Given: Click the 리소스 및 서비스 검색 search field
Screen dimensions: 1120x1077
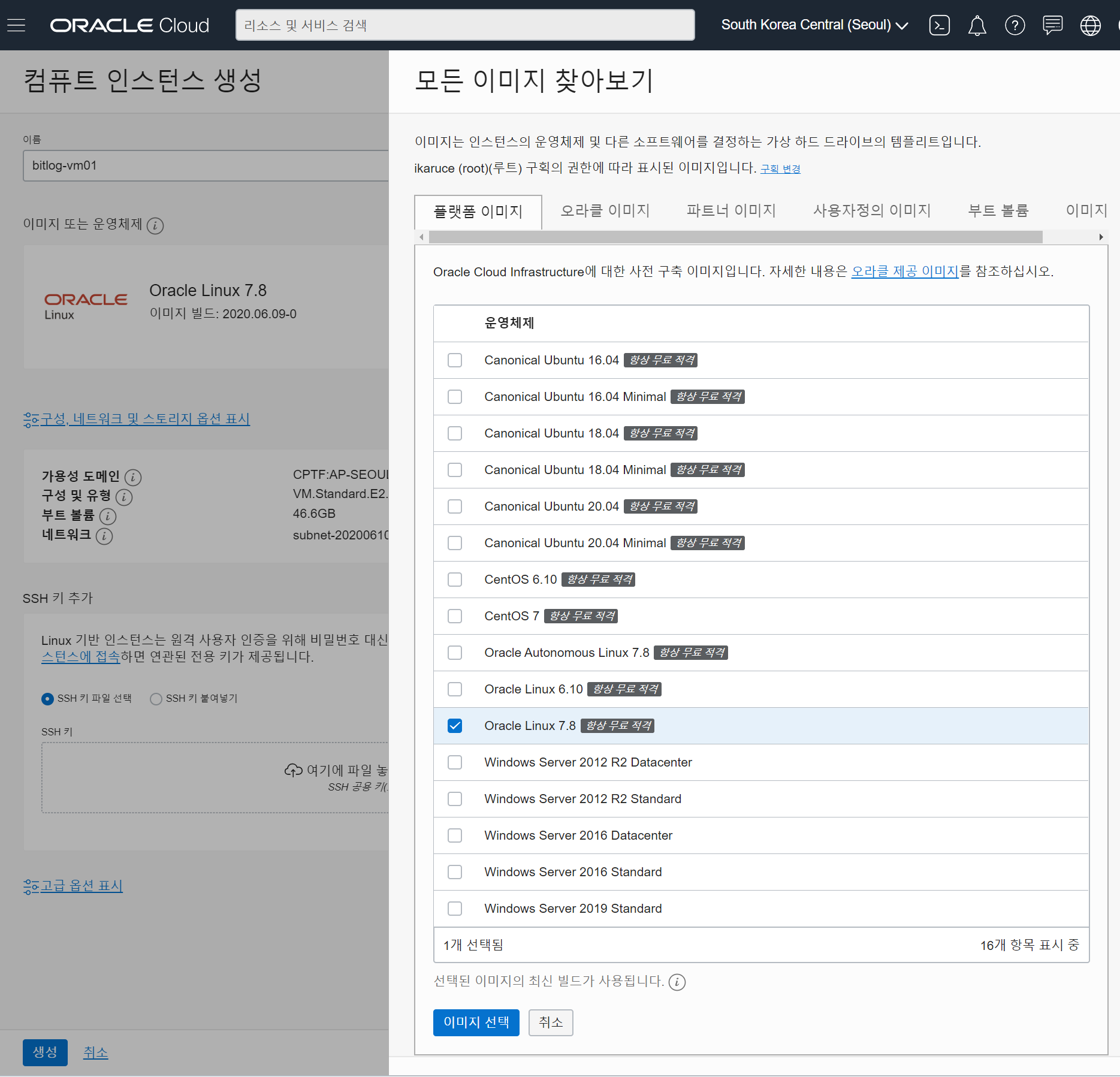Looking at the screenshot, I should pyautogui.click(x=465, y=25).
